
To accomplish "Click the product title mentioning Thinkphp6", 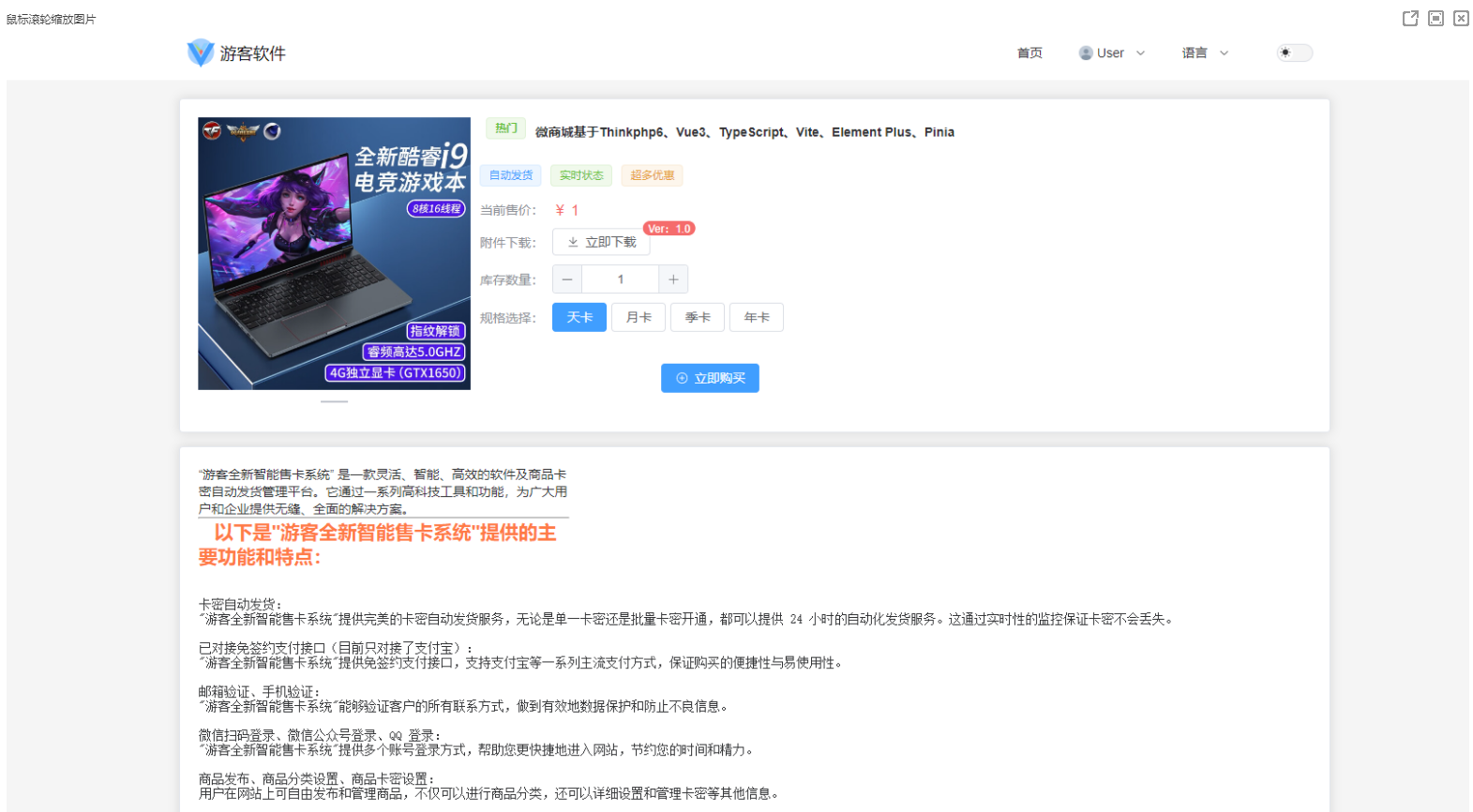I will point(744,132).
